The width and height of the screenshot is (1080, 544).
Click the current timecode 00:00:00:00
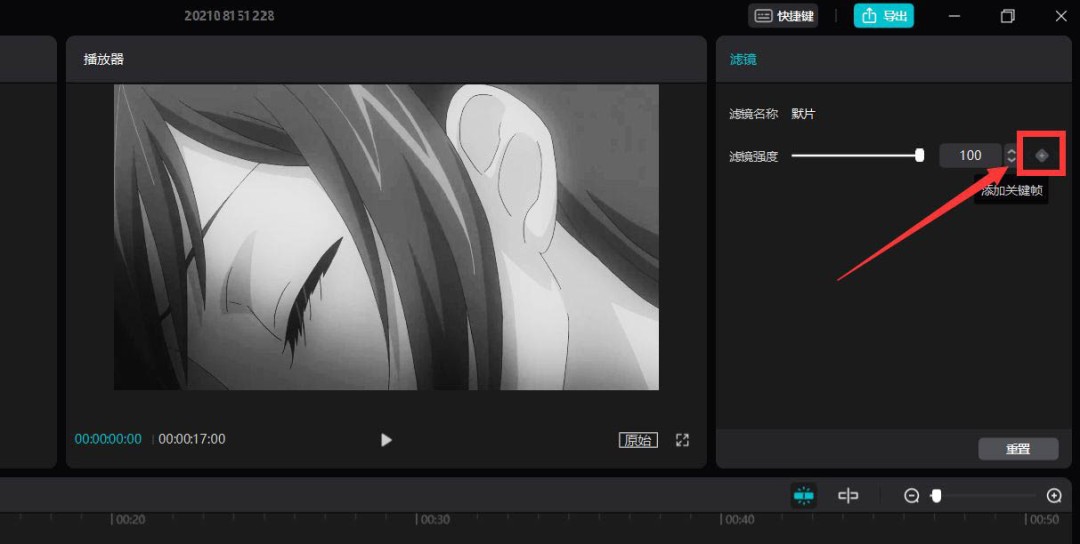tap(108, 439)
